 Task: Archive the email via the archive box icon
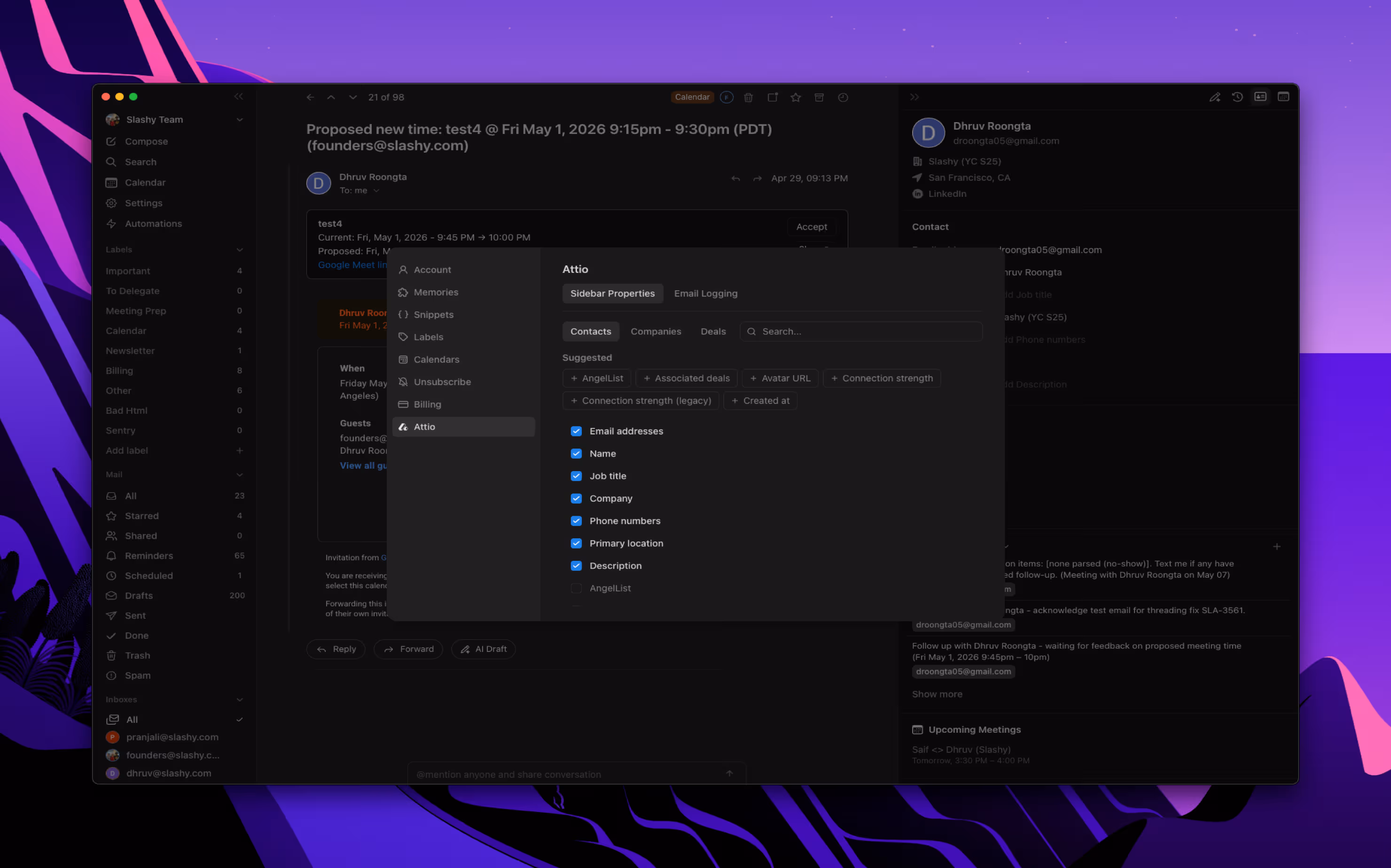[x=819, y=97]
